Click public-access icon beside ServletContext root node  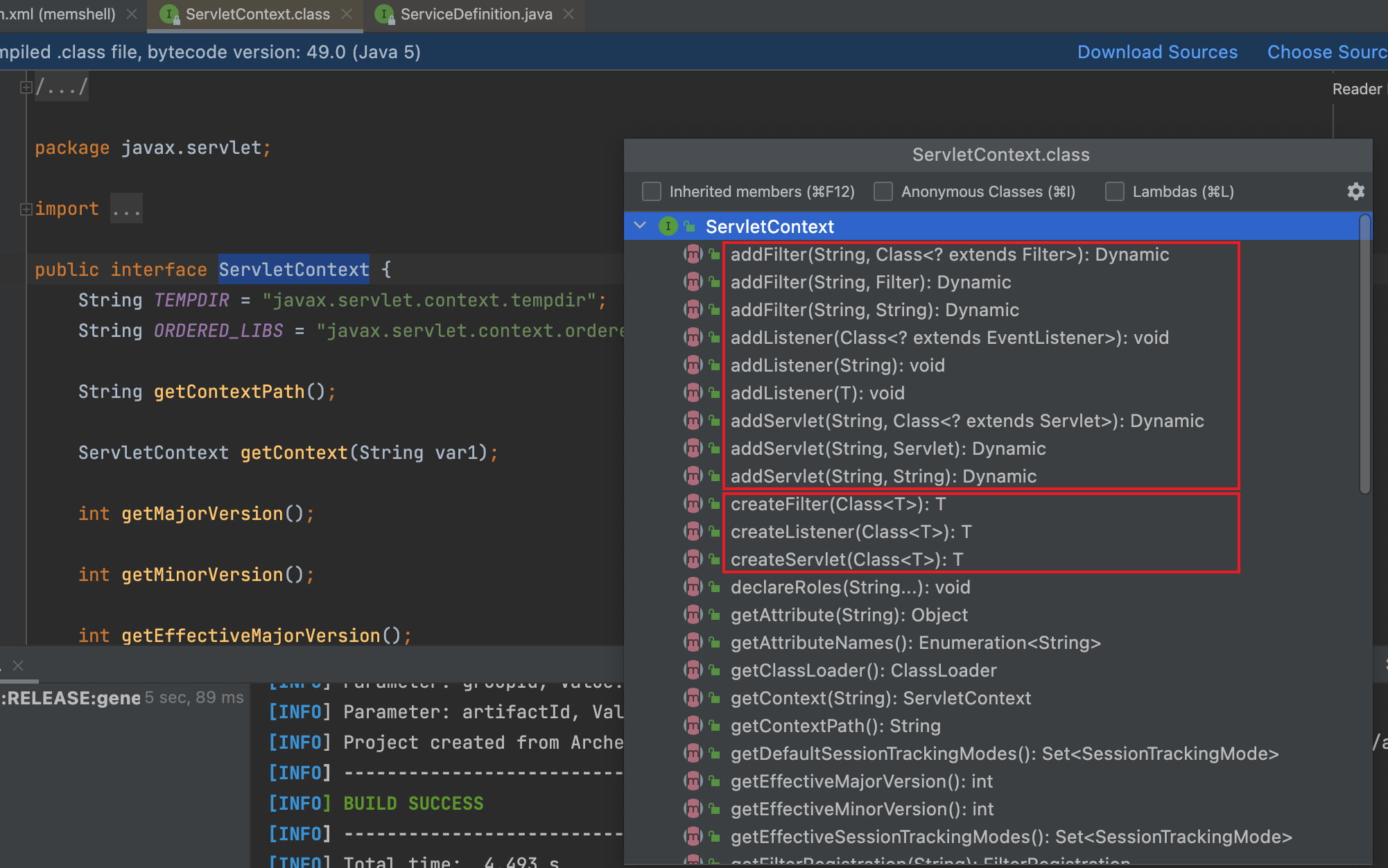[689, 227]
